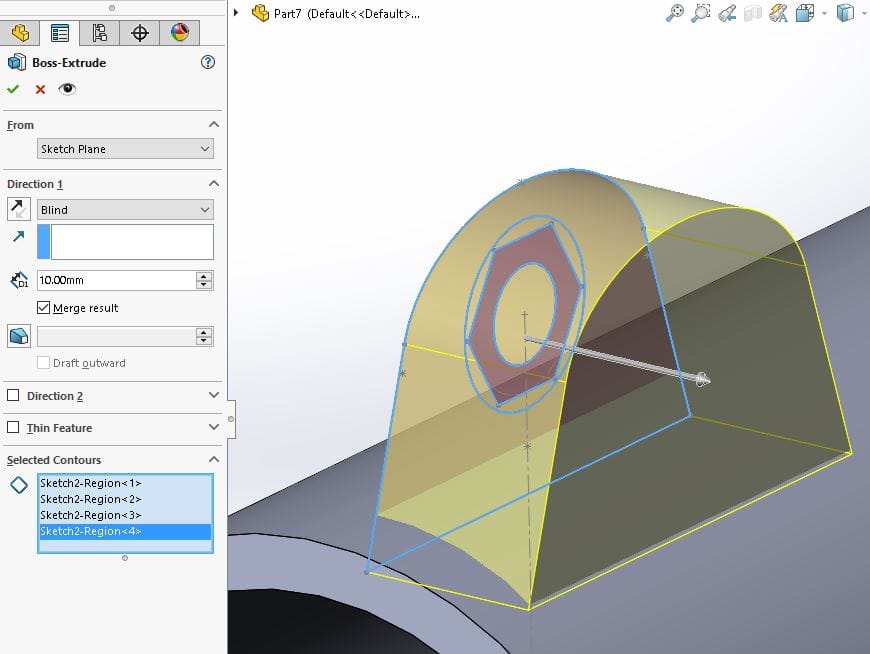Click the Reverse Direction button
Screen dimensions: 870x654
pyautogui.click(x=18, y=210)
